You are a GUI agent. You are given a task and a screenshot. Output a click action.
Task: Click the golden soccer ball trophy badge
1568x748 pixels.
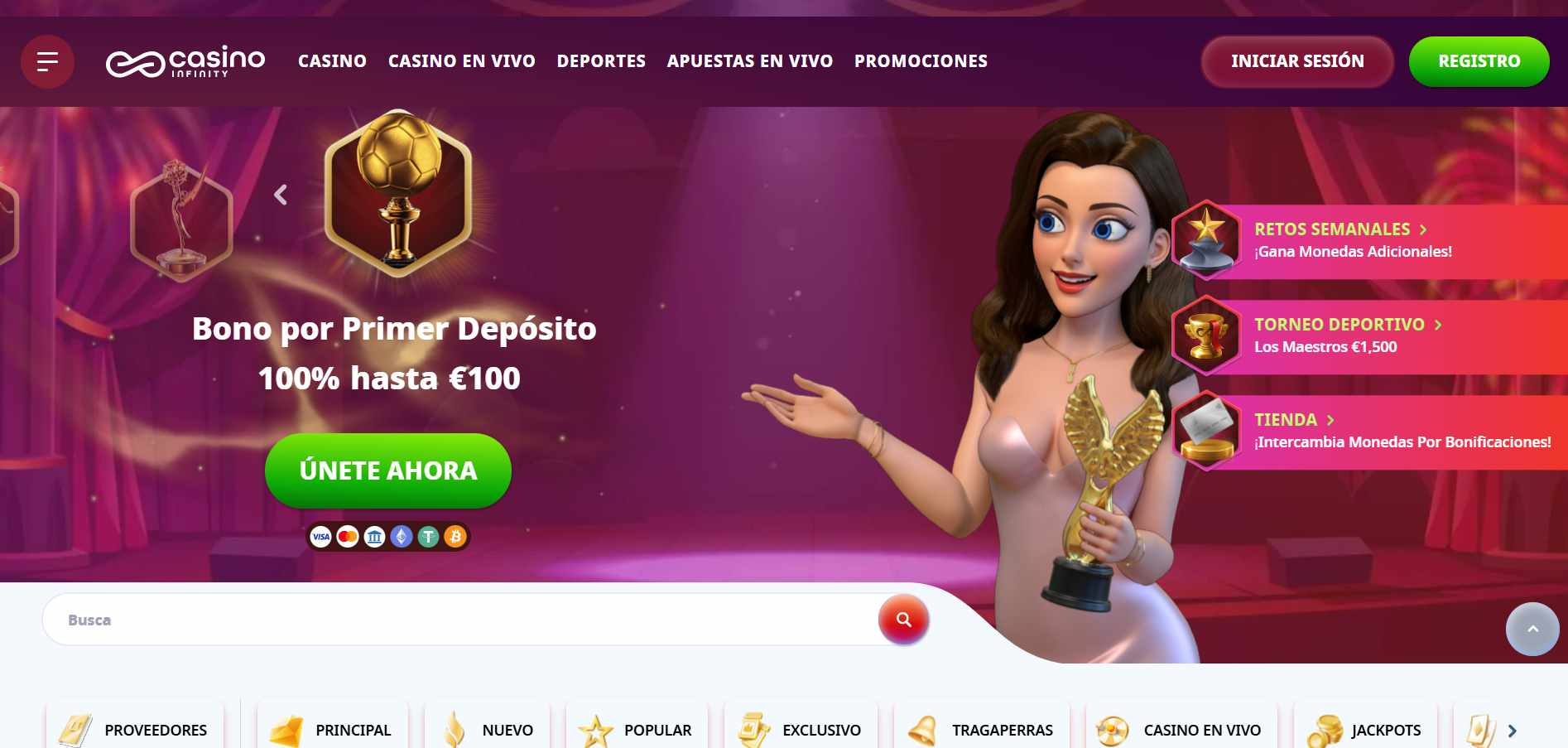[x=398, y=193]
